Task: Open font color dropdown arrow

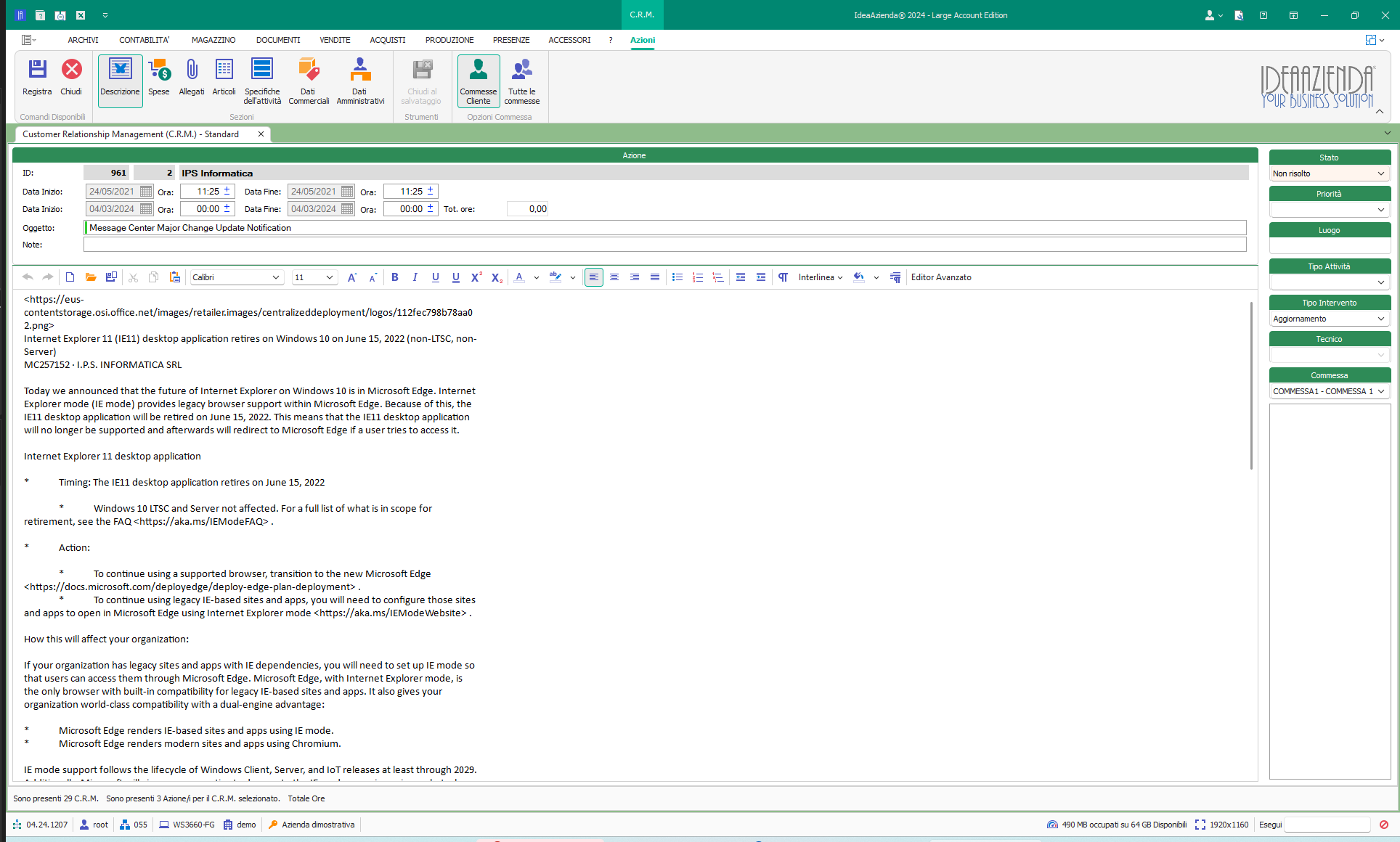Action: click(537, 277)
